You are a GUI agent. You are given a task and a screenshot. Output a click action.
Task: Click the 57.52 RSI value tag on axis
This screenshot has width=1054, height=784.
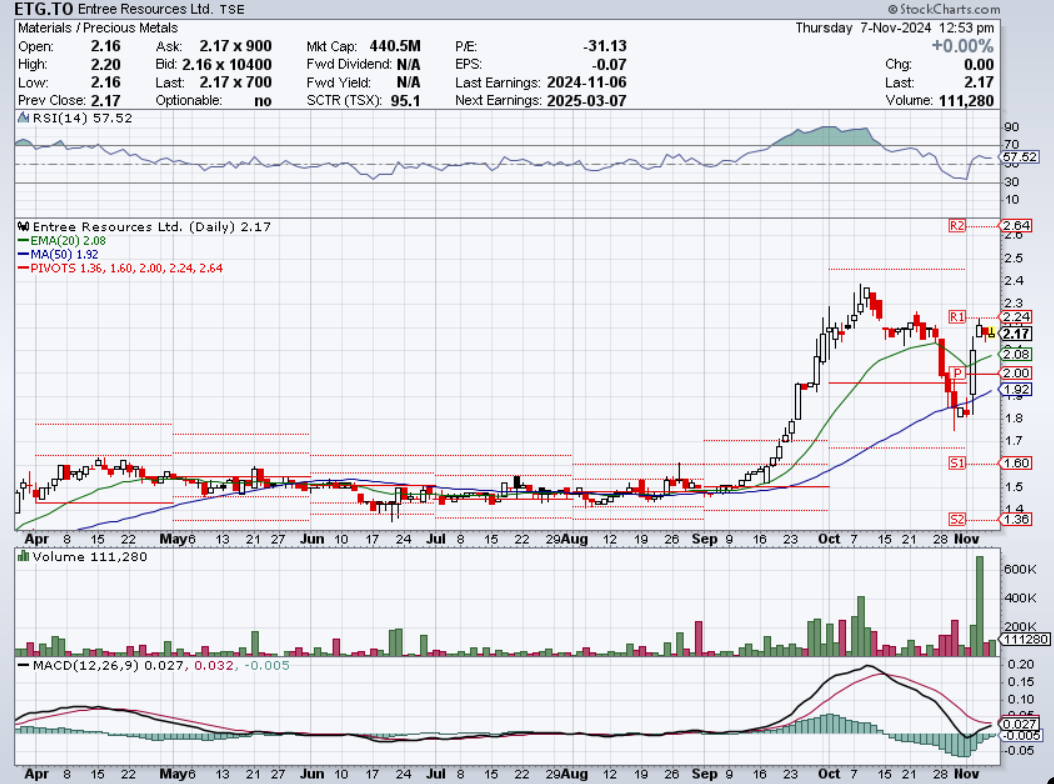(x=1020, y=157)
